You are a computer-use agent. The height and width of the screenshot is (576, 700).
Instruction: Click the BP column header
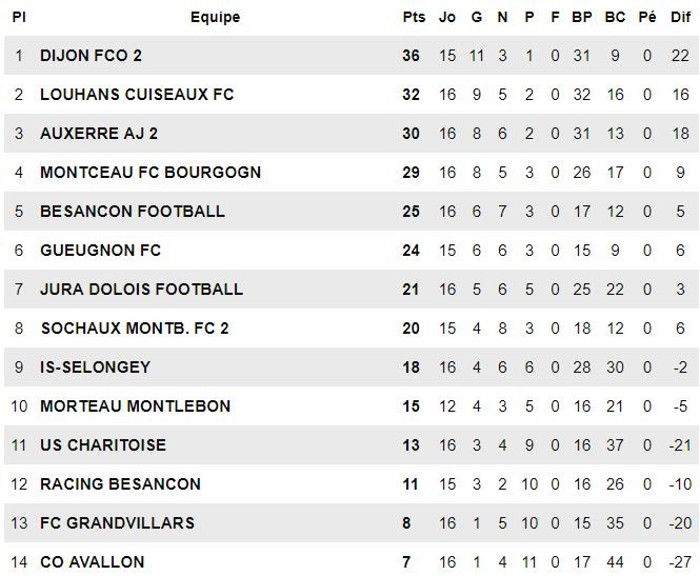(x=582, y=17)
